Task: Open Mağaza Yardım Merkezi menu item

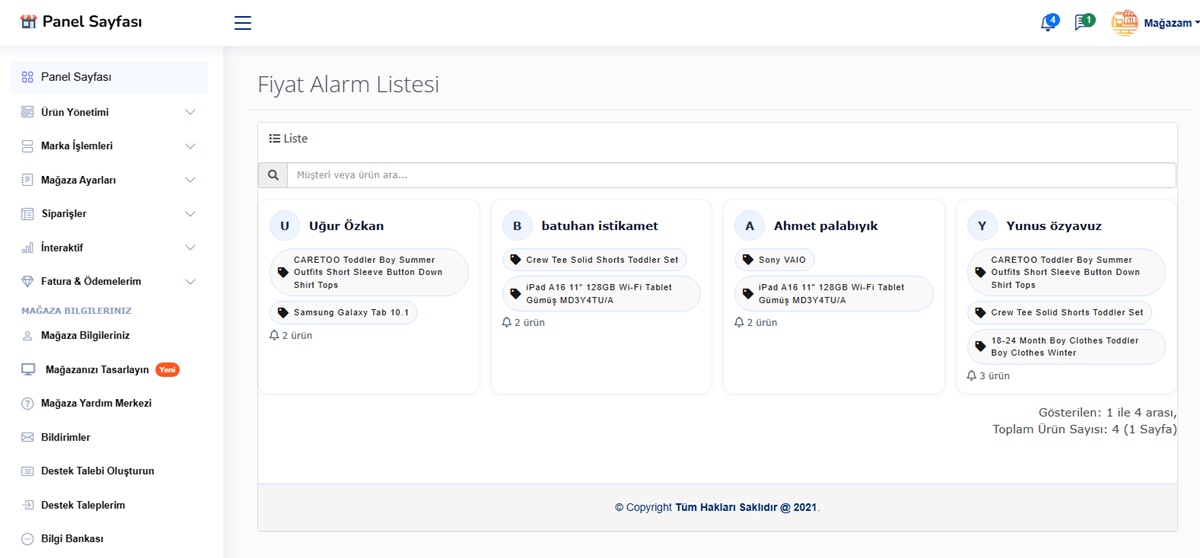Action: (96, 403)
